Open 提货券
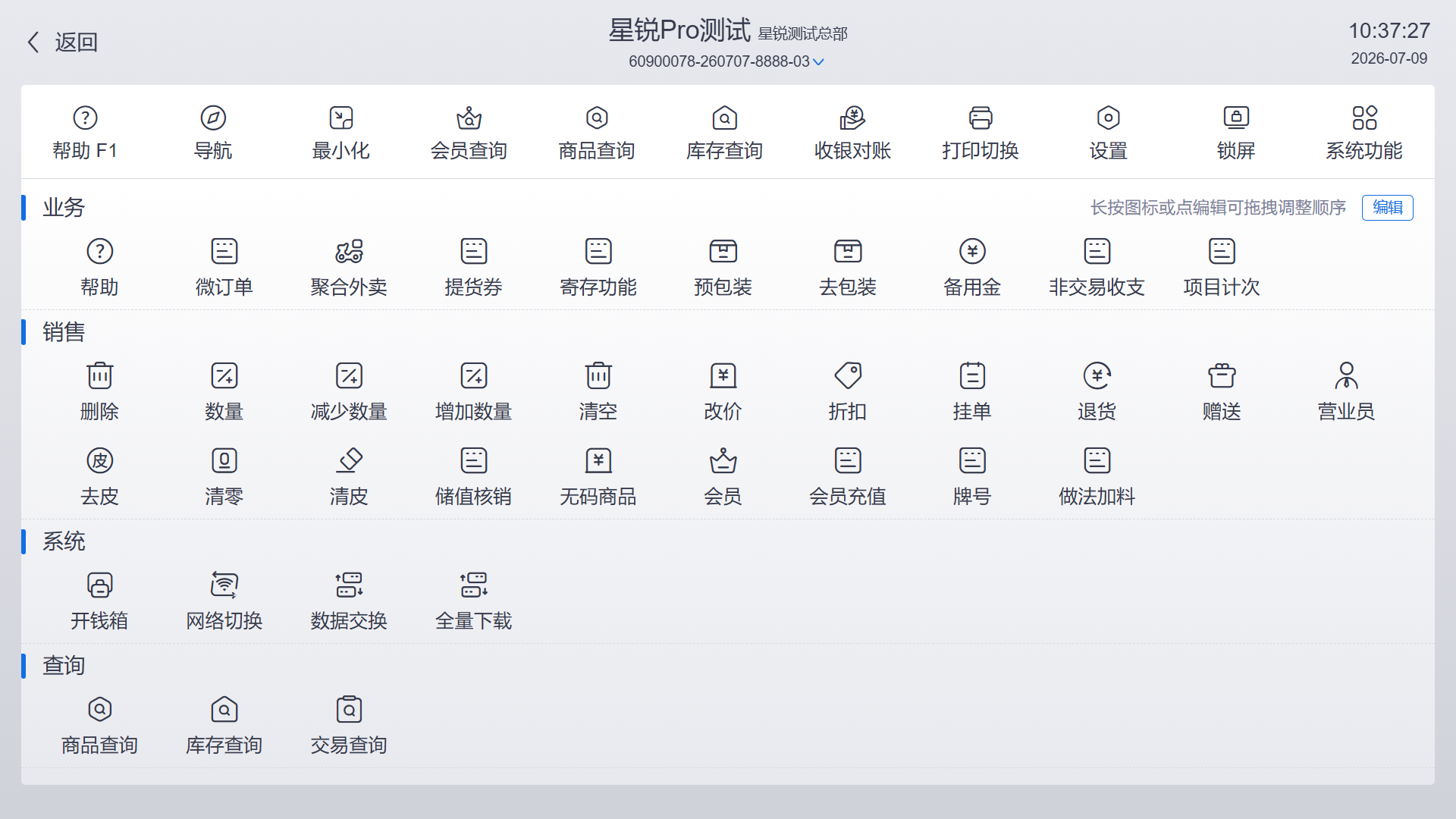The width and height of the screenshot is (1456, 819). [474, 268]
